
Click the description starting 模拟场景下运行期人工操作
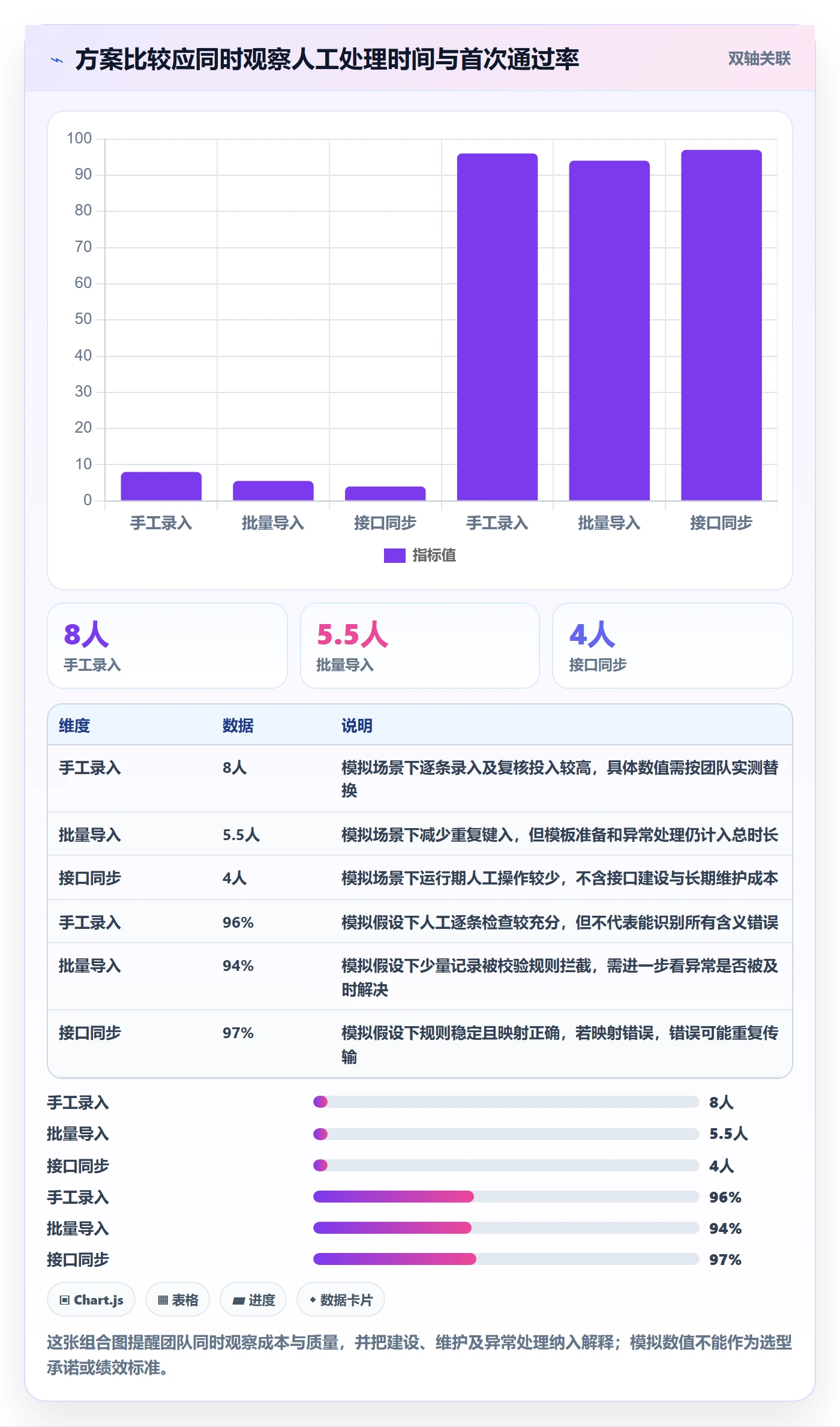click(x=560, y=878)
